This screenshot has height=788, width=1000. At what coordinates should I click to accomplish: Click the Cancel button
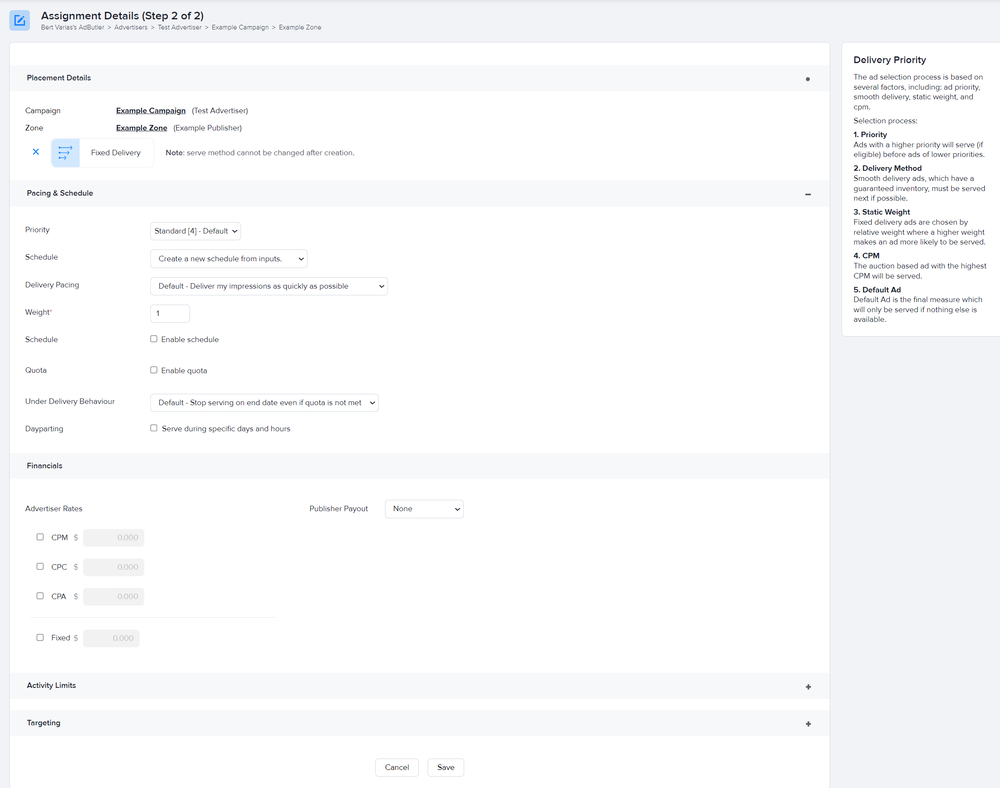397,768
